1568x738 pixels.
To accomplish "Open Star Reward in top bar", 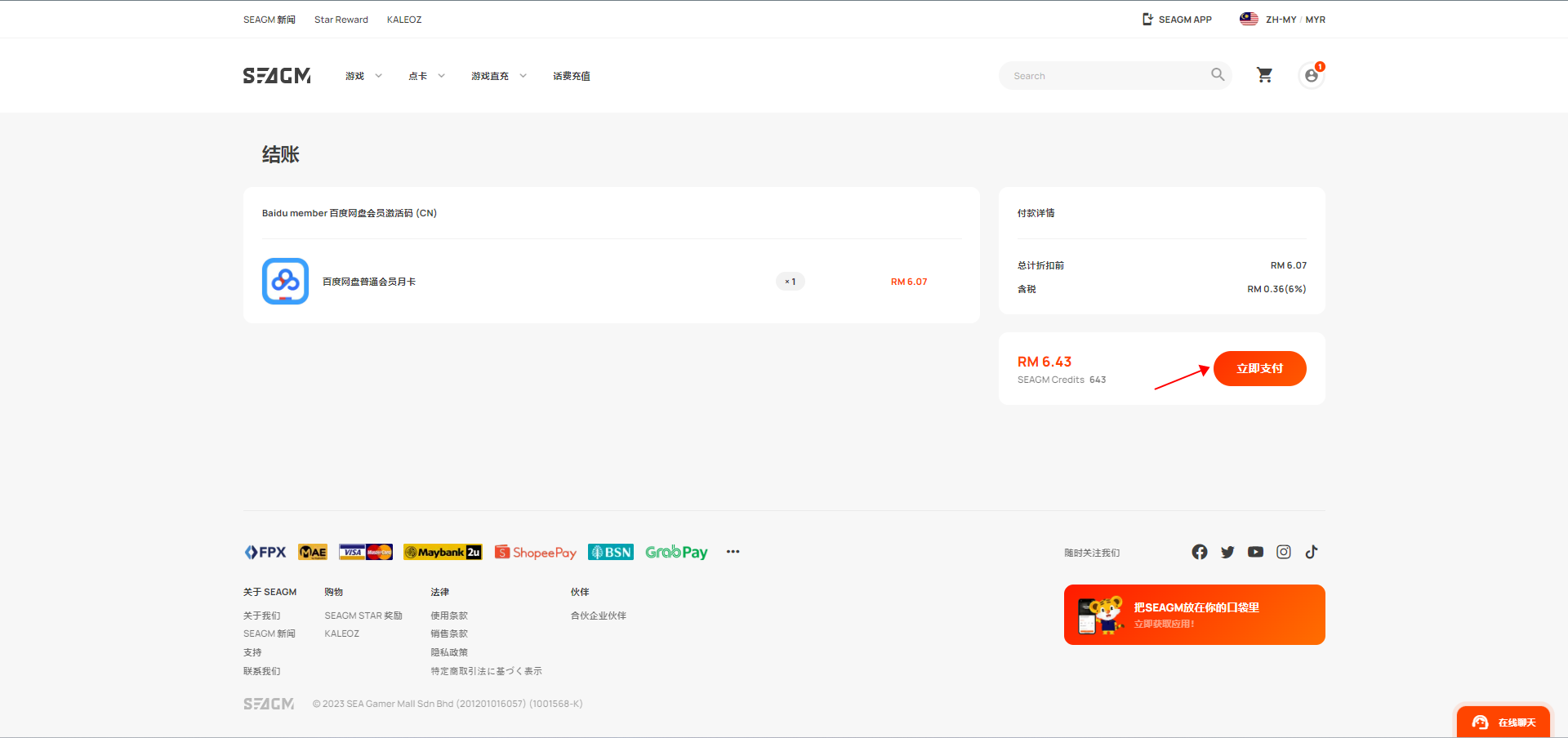I will click(x=341, y=20).
